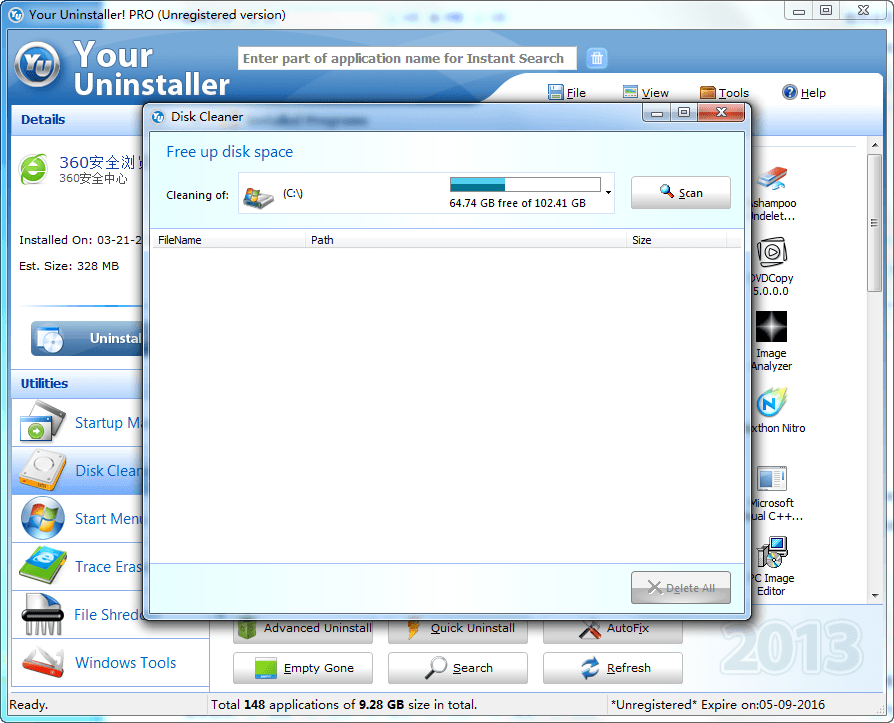Open the Start Menu utility icon

tap(42, 518)
